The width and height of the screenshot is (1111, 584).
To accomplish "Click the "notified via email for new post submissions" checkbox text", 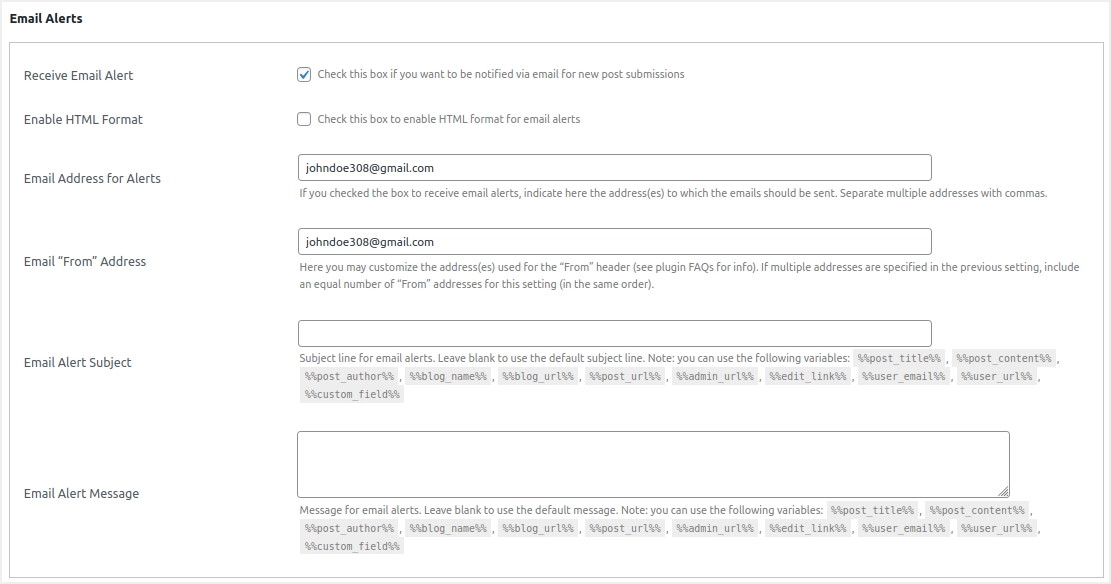I will [500, 74].
